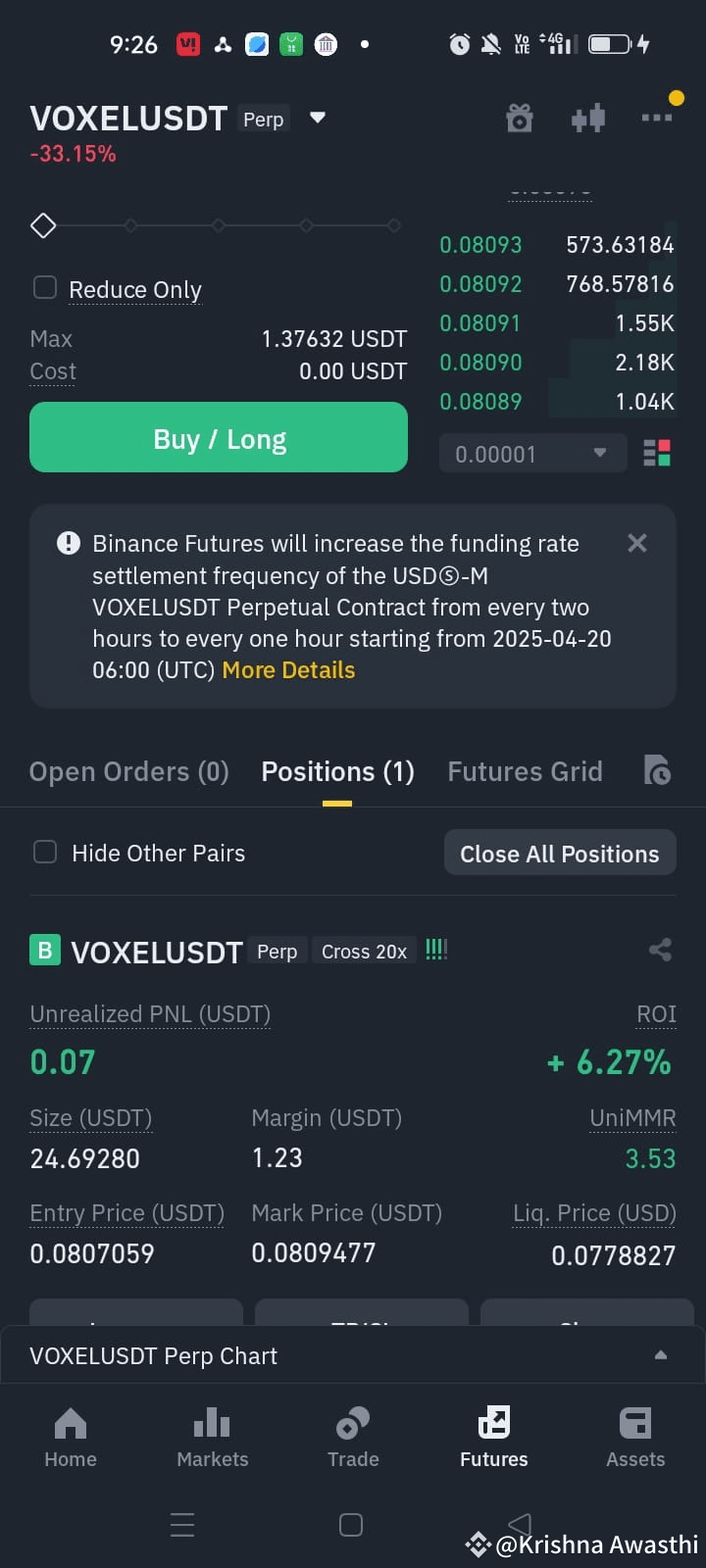This screenshot has height=1568, width=706.
Task: Enable the Reduce Only checkbox
Action: click(x=45, y=287)
